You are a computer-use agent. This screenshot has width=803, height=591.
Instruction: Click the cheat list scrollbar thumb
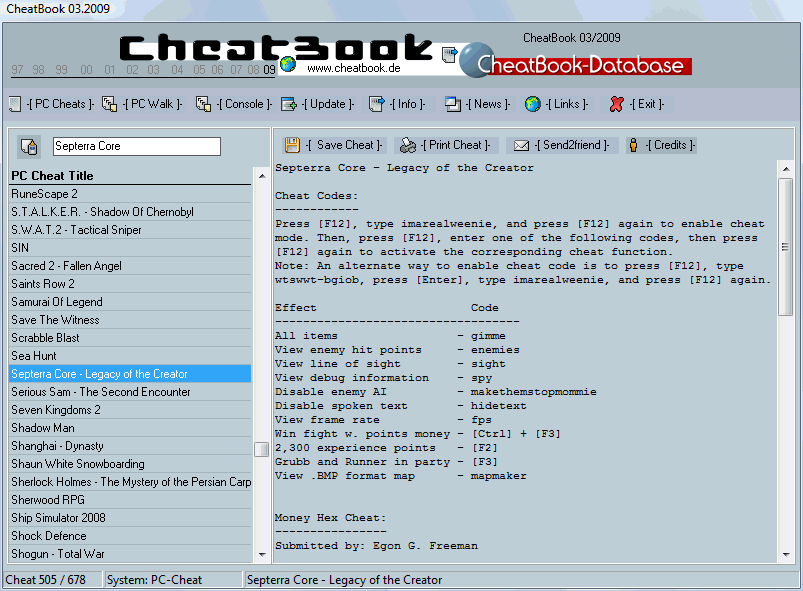(262, 449)
